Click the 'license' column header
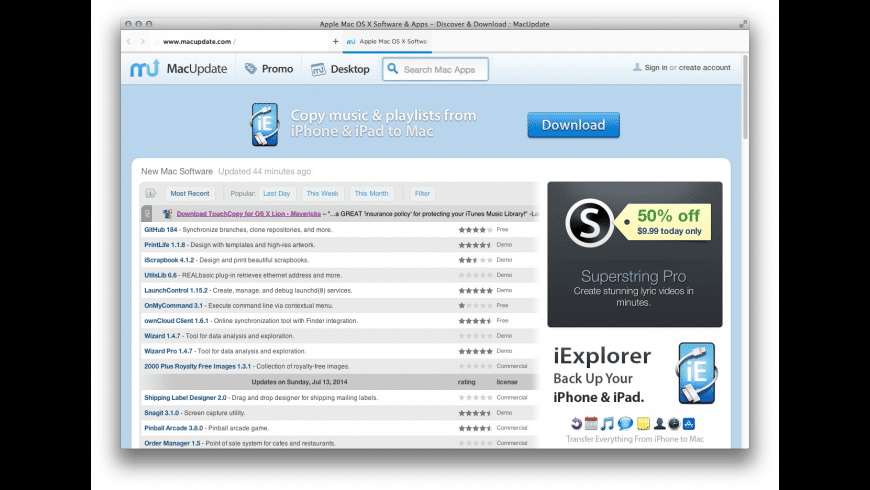This screenshot has height=490, width=870. 507,382
